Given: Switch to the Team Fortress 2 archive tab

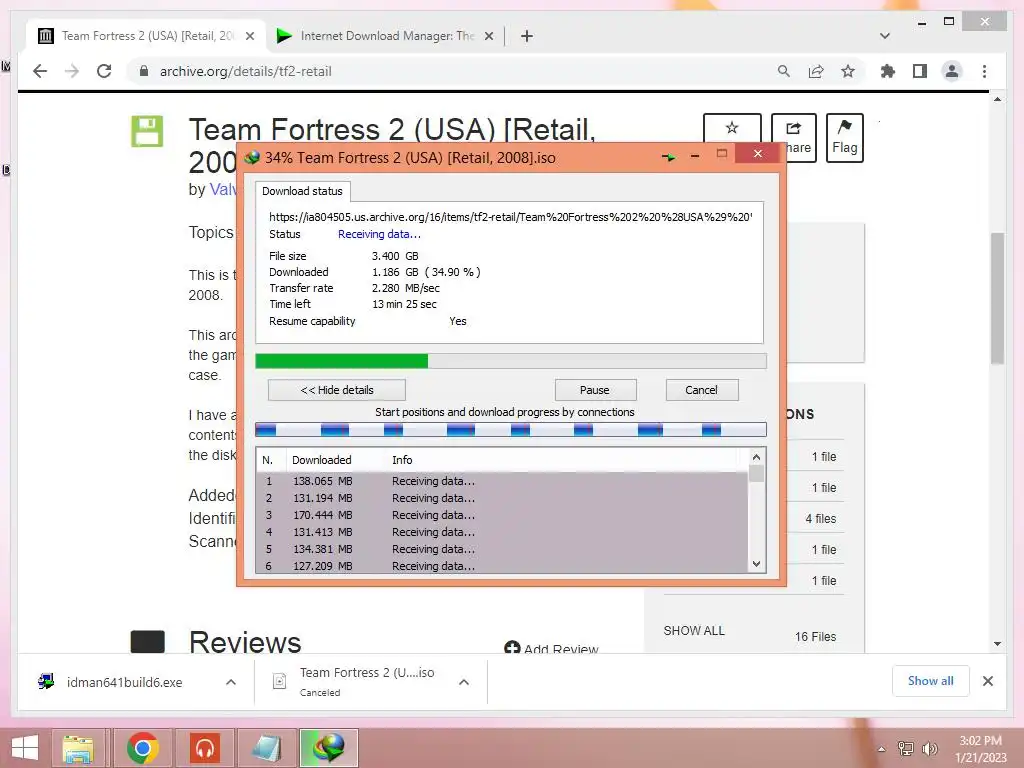Looking at the screenshot, I should click(146, 36).
